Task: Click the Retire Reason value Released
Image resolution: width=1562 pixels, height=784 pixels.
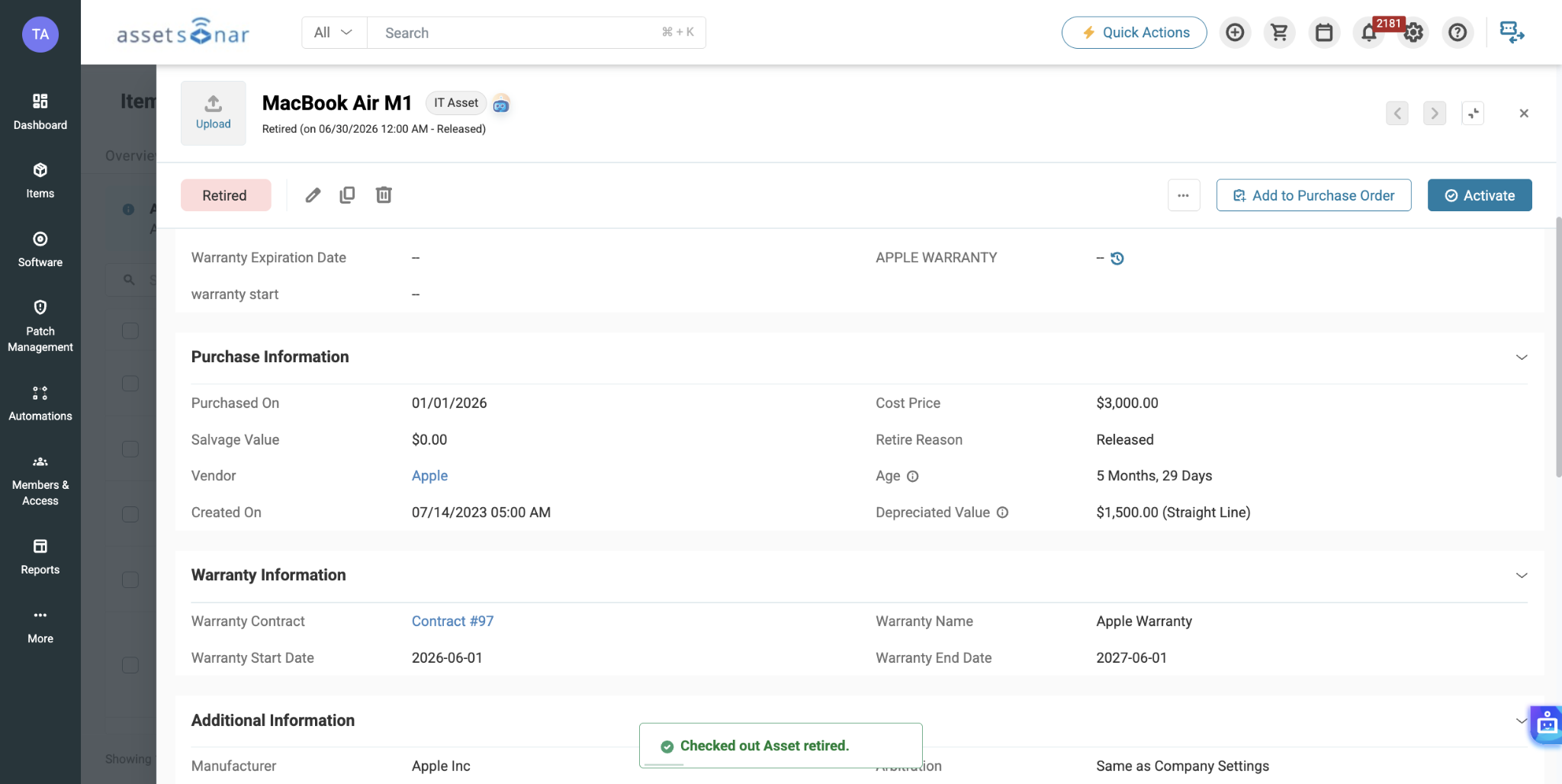Action: [1125, 440]
